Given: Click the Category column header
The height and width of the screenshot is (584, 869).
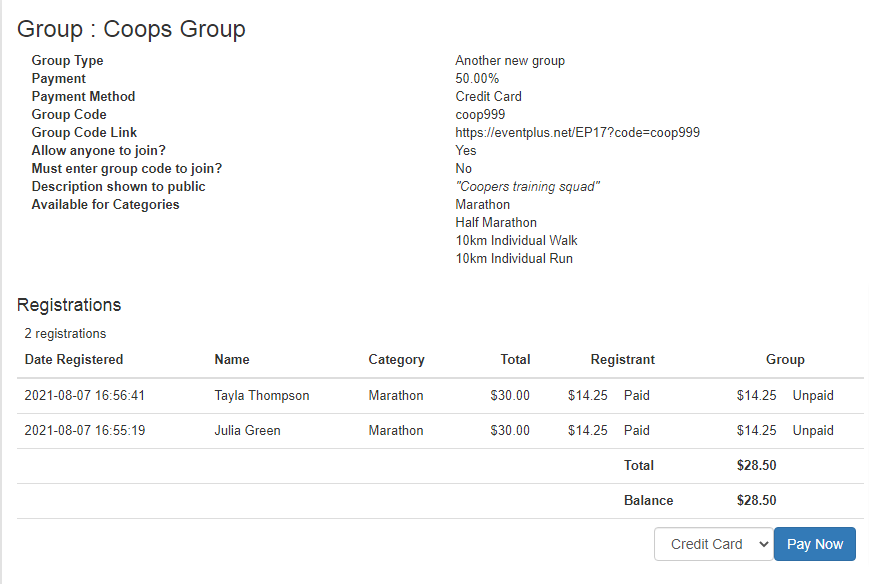Looking at the screenshot, I should pyautogui.click(x=396, y=359).
